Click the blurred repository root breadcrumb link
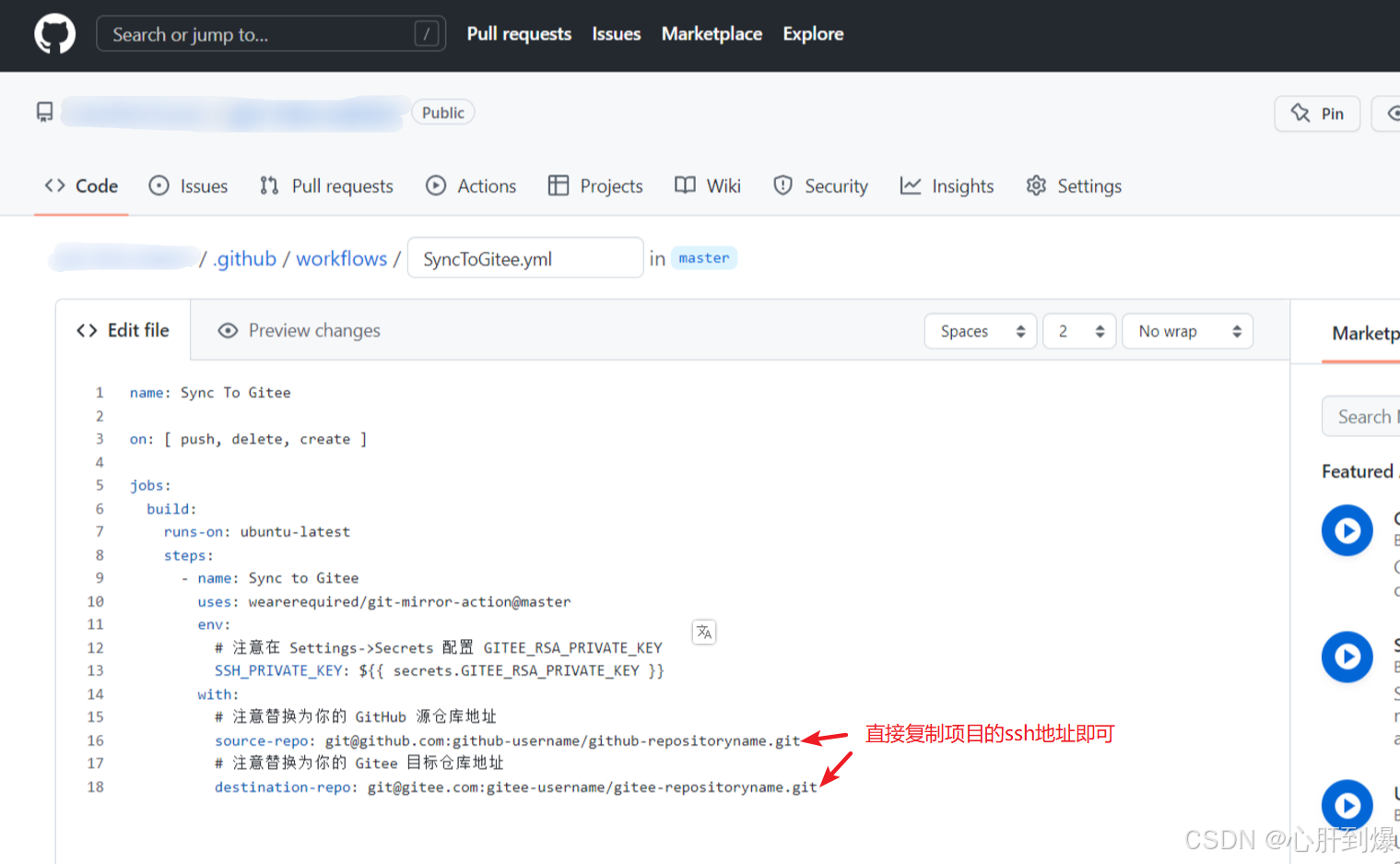This screenshot has height=864, width=1400. click(124, 258)
